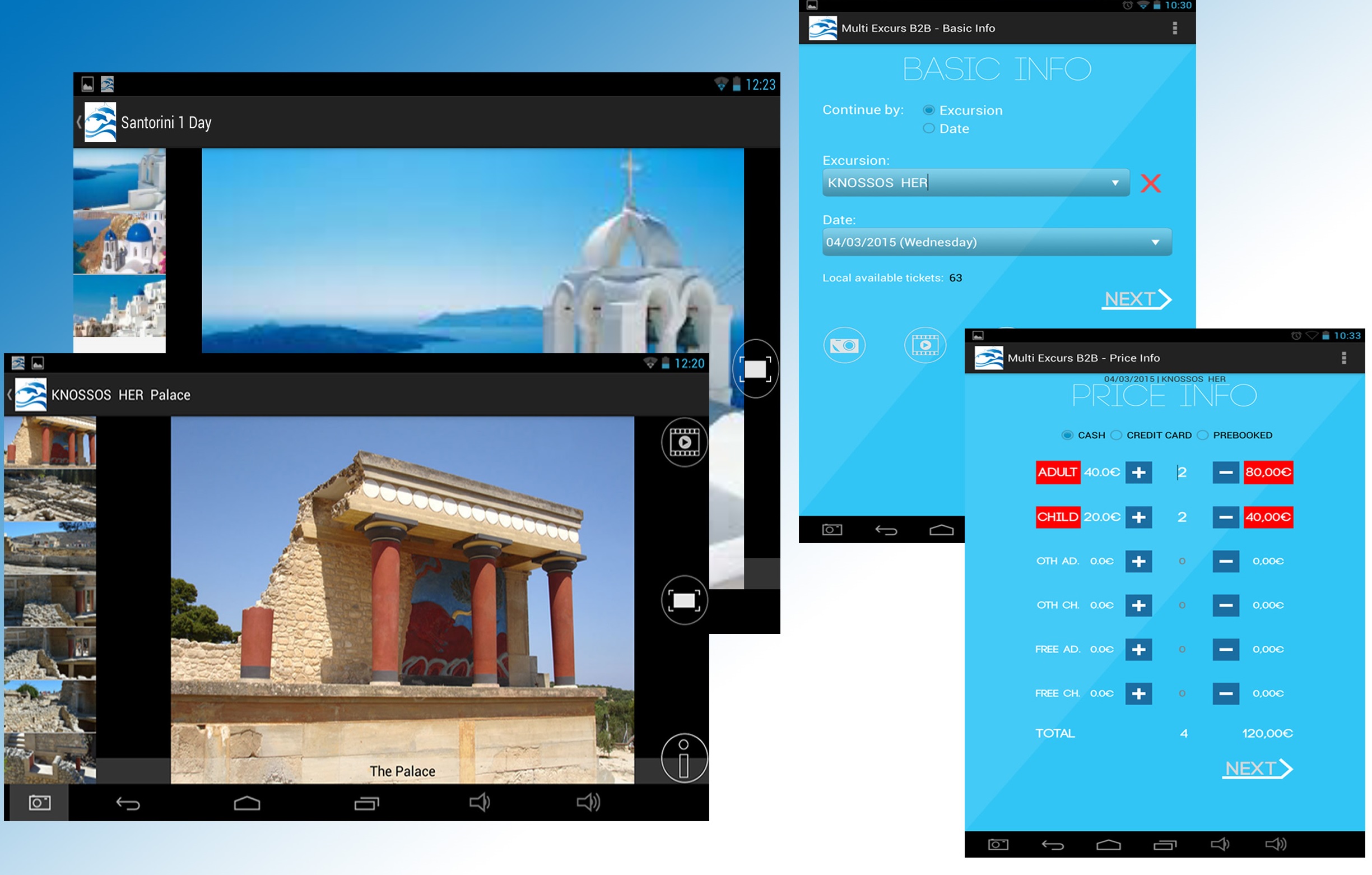
Task: Open the overflow menu on Price Info screen
Action: pyautogui.click(x=1343, y=358)
